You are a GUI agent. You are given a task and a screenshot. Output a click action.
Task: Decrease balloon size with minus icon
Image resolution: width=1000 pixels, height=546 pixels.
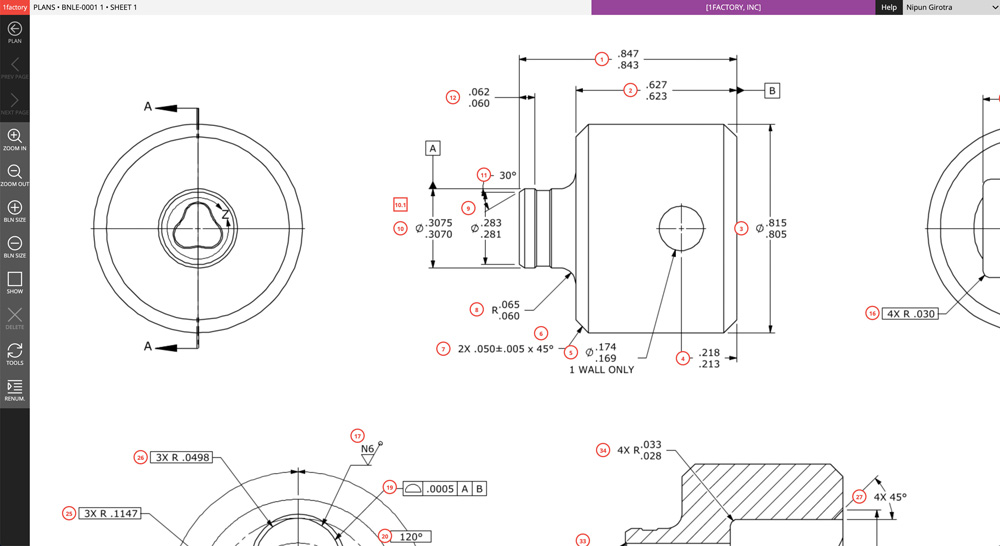coord(15,247)
